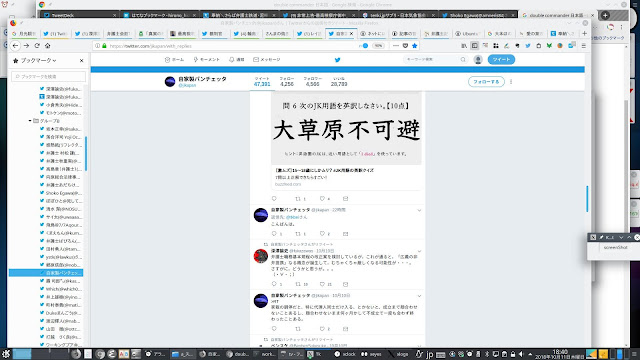Show the フォロー 4,256 stat
This screenshot has width=640, height=360.
[x=287, y=82]
